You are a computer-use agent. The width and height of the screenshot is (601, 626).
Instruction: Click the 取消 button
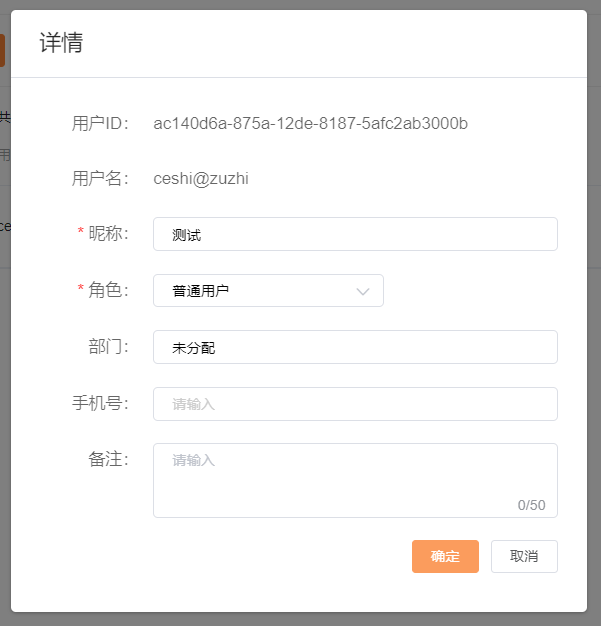[524, 556]
